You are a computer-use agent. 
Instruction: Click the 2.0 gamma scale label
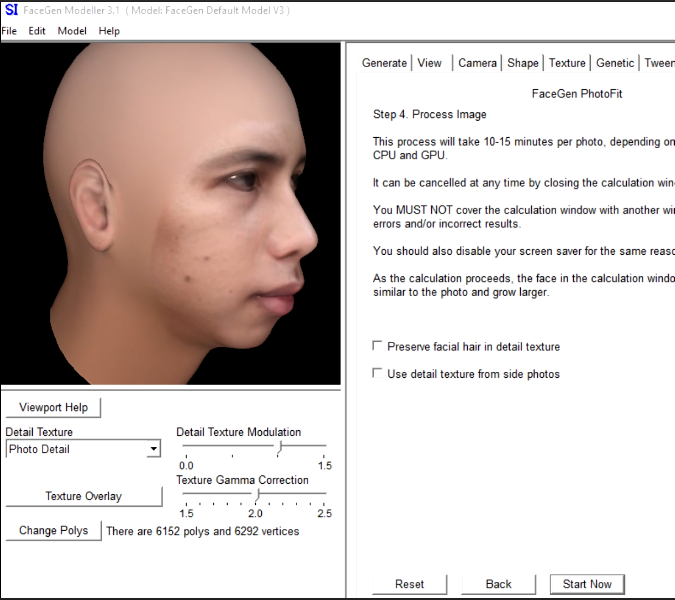[x=255, y=513]
